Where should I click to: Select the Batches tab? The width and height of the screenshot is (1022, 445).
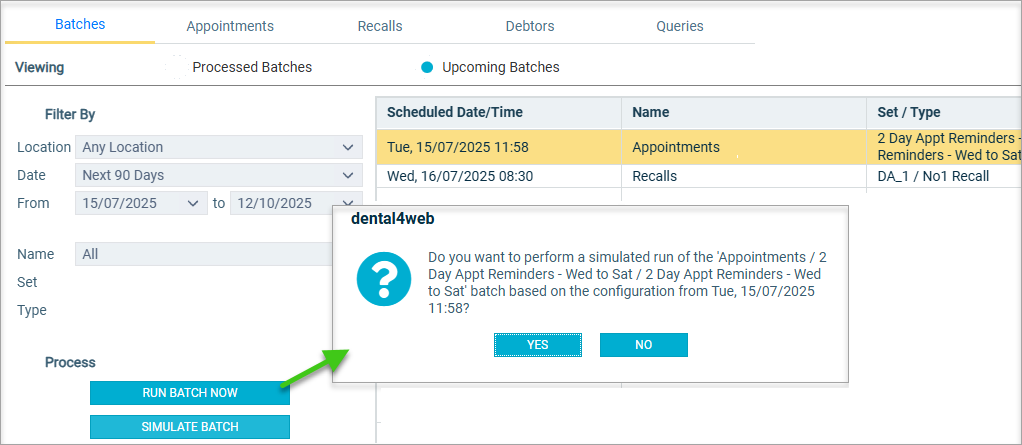point(80,25)
